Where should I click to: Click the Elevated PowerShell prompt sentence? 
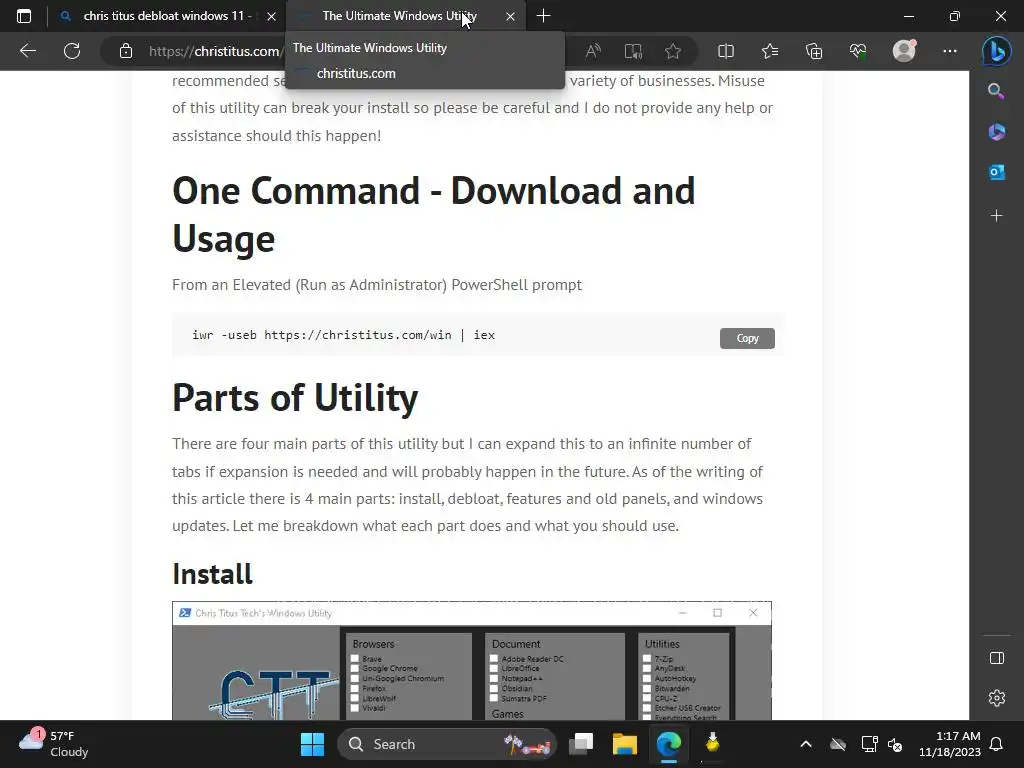point(377,285)
